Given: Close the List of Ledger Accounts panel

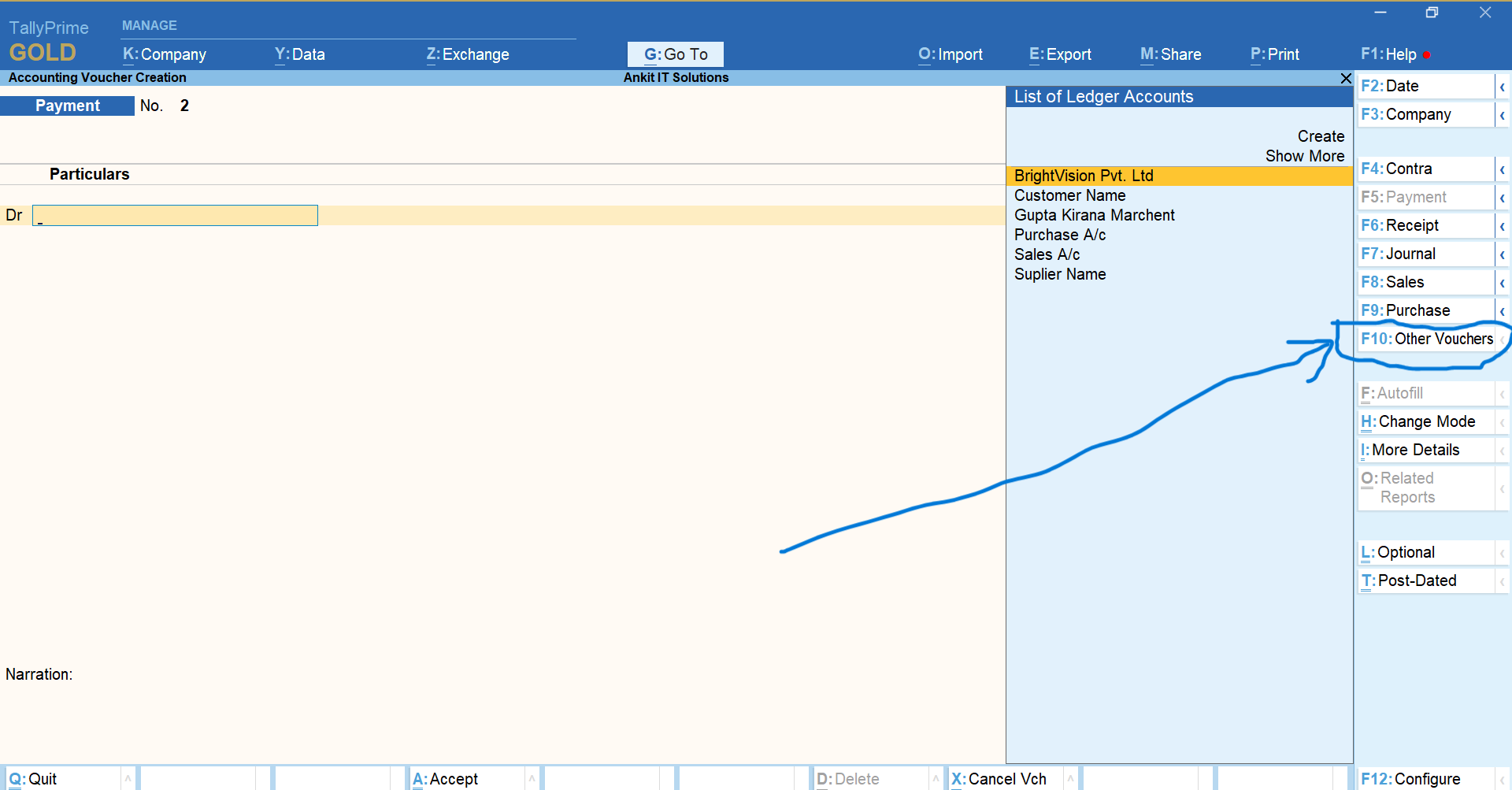Looking at the screenshot, I should pos(1346,78).
